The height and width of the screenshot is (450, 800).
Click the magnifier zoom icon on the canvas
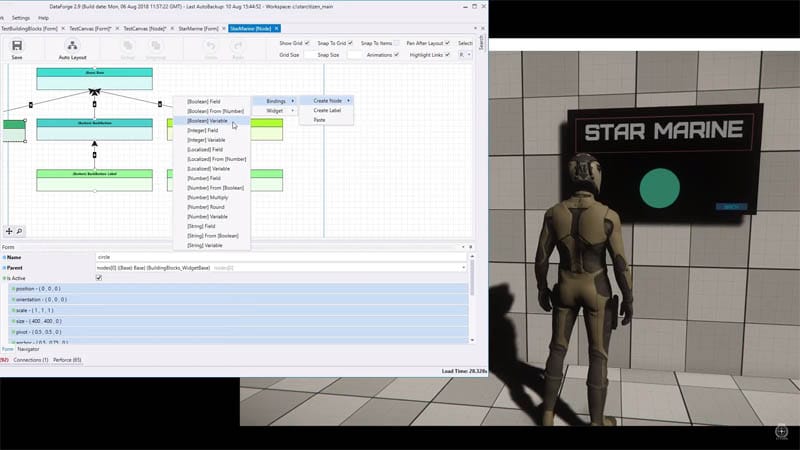pyautogui.click(x=19, y=231)
